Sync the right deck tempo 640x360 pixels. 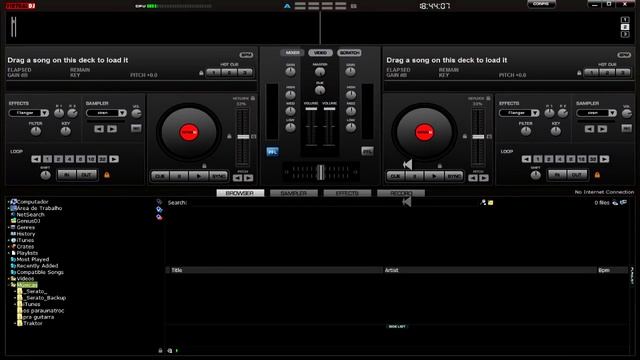(x=453, y=176)
